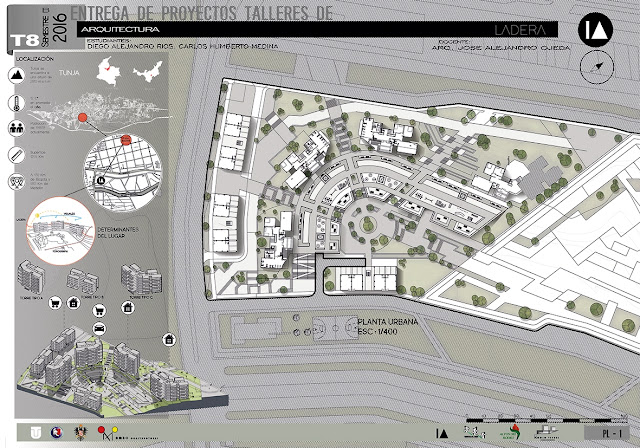
Task: Click the student name Diego Alejandro Rios
Action: click(x=129, y=47)
